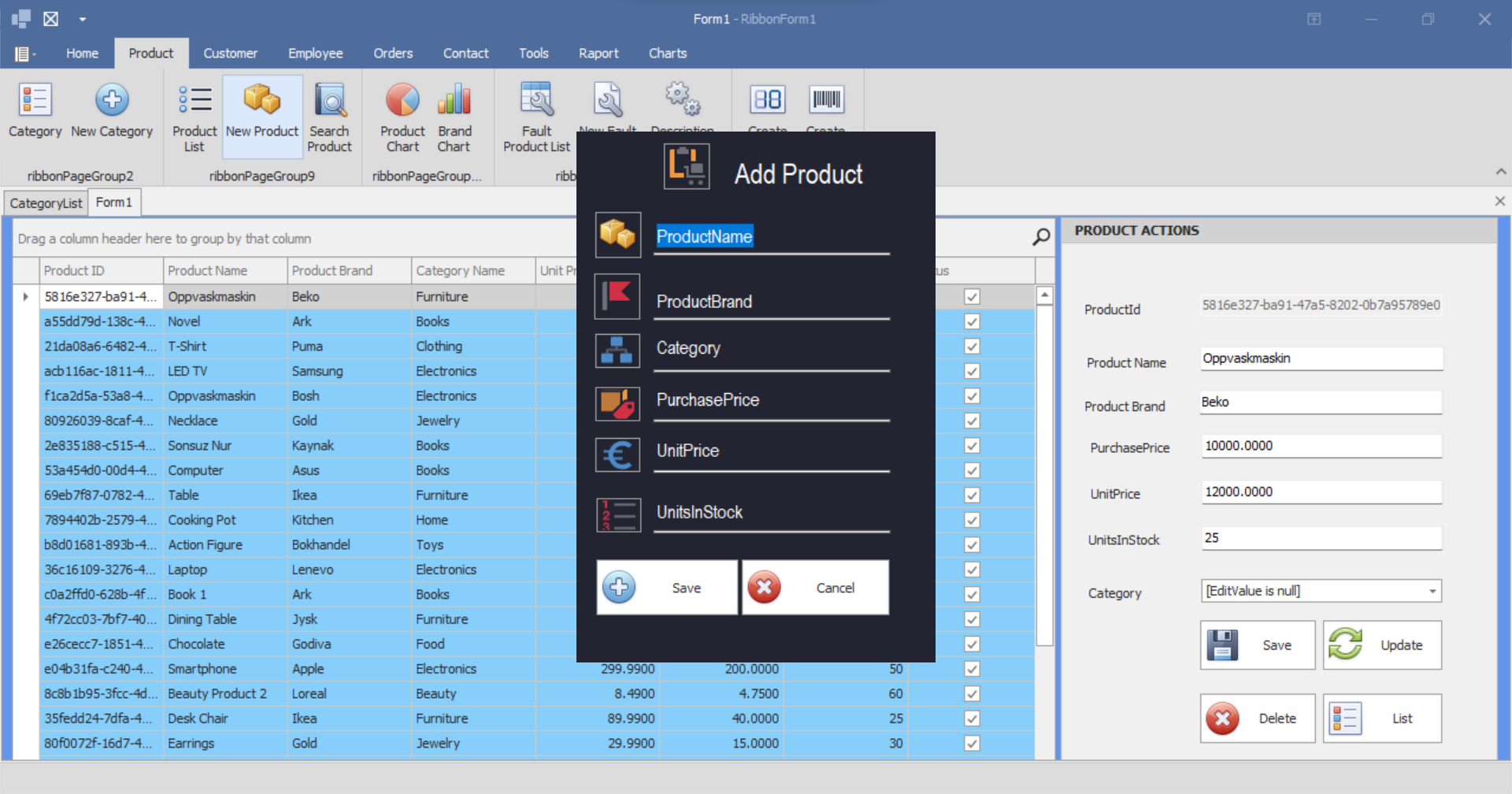Toggle status checkbox for the Earrings row
1512x794 pixels.
(x=972, y=744)
